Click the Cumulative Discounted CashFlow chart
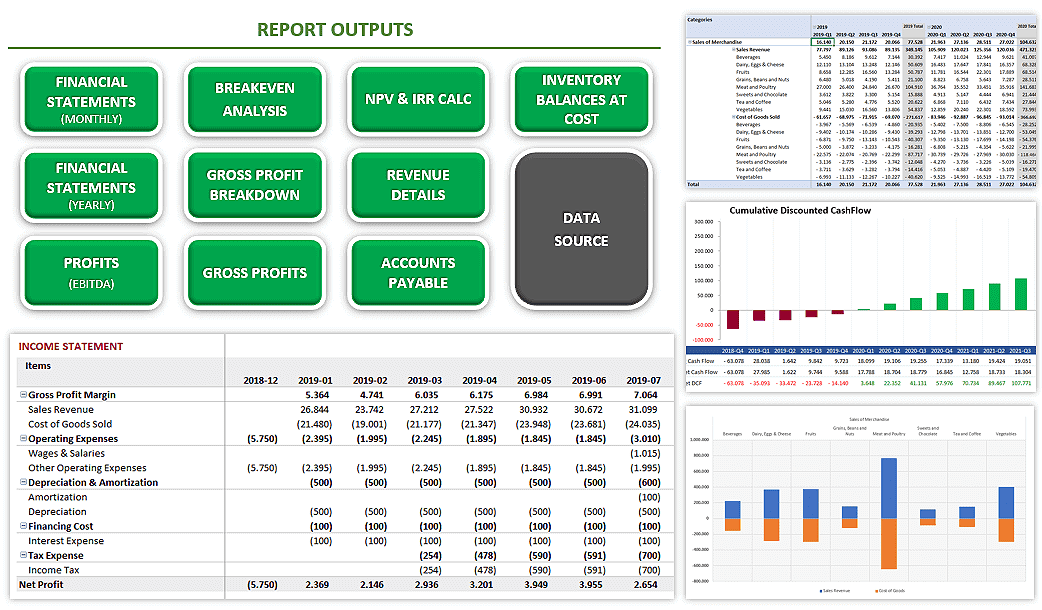1042x610 pixels. [861, 297]
